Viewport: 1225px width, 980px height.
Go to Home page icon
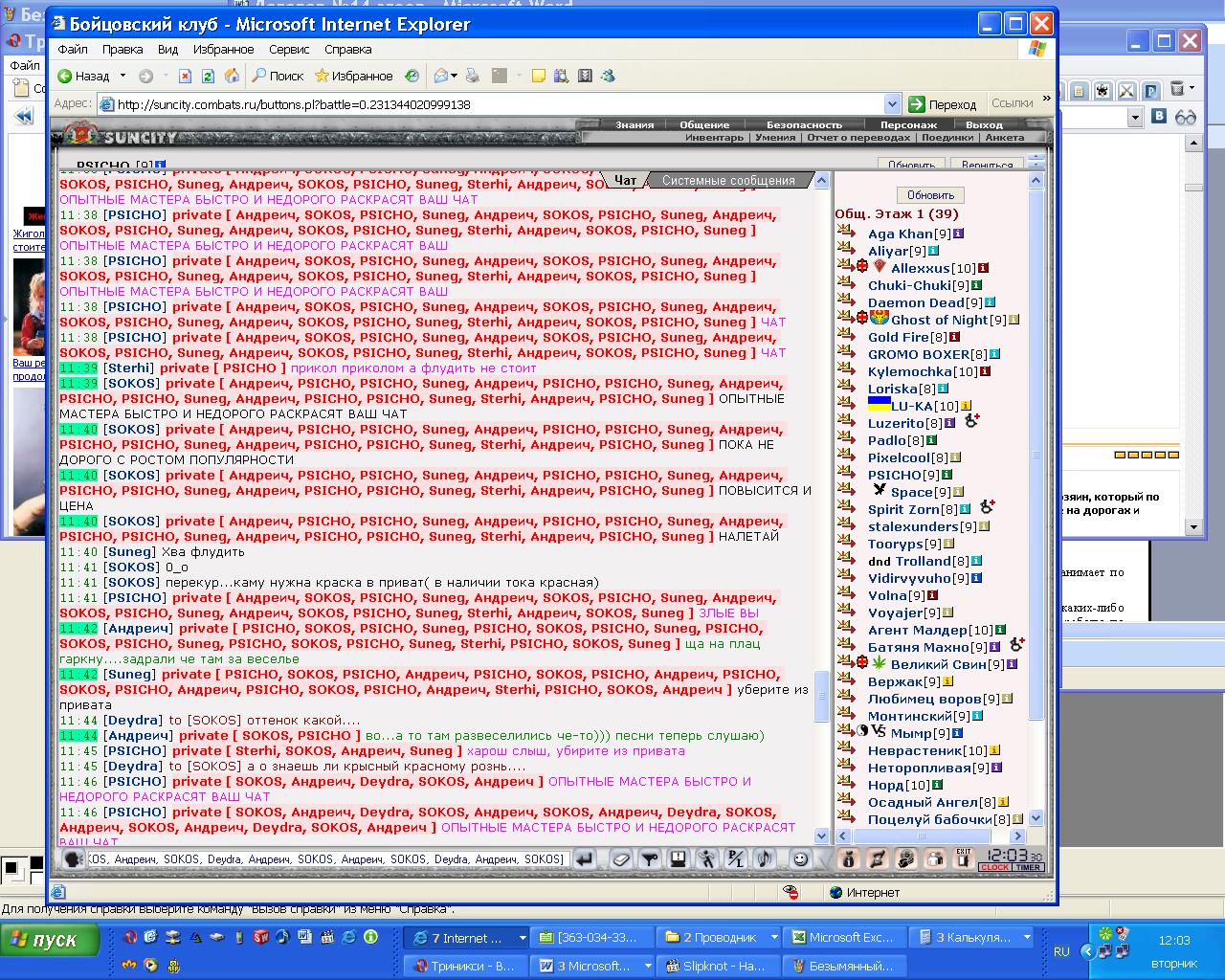(232, 76)
